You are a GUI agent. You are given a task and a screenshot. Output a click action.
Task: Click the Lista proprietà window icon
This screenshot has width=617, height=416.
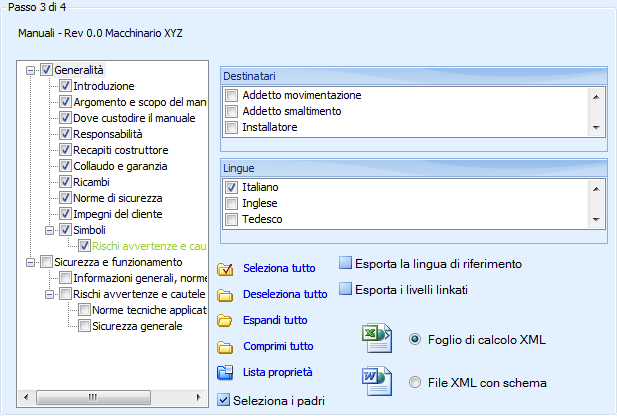(x=225, y=372)
